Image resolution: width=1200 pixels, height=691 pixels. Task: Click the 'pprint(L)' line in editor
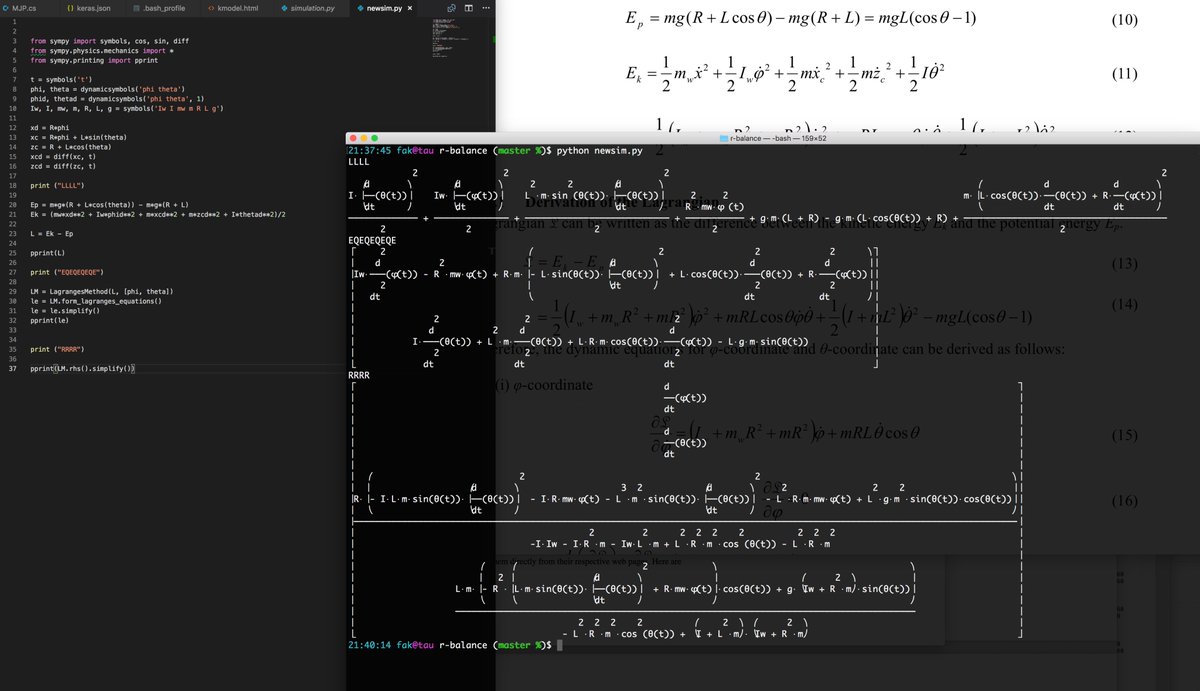pos(47,253)
